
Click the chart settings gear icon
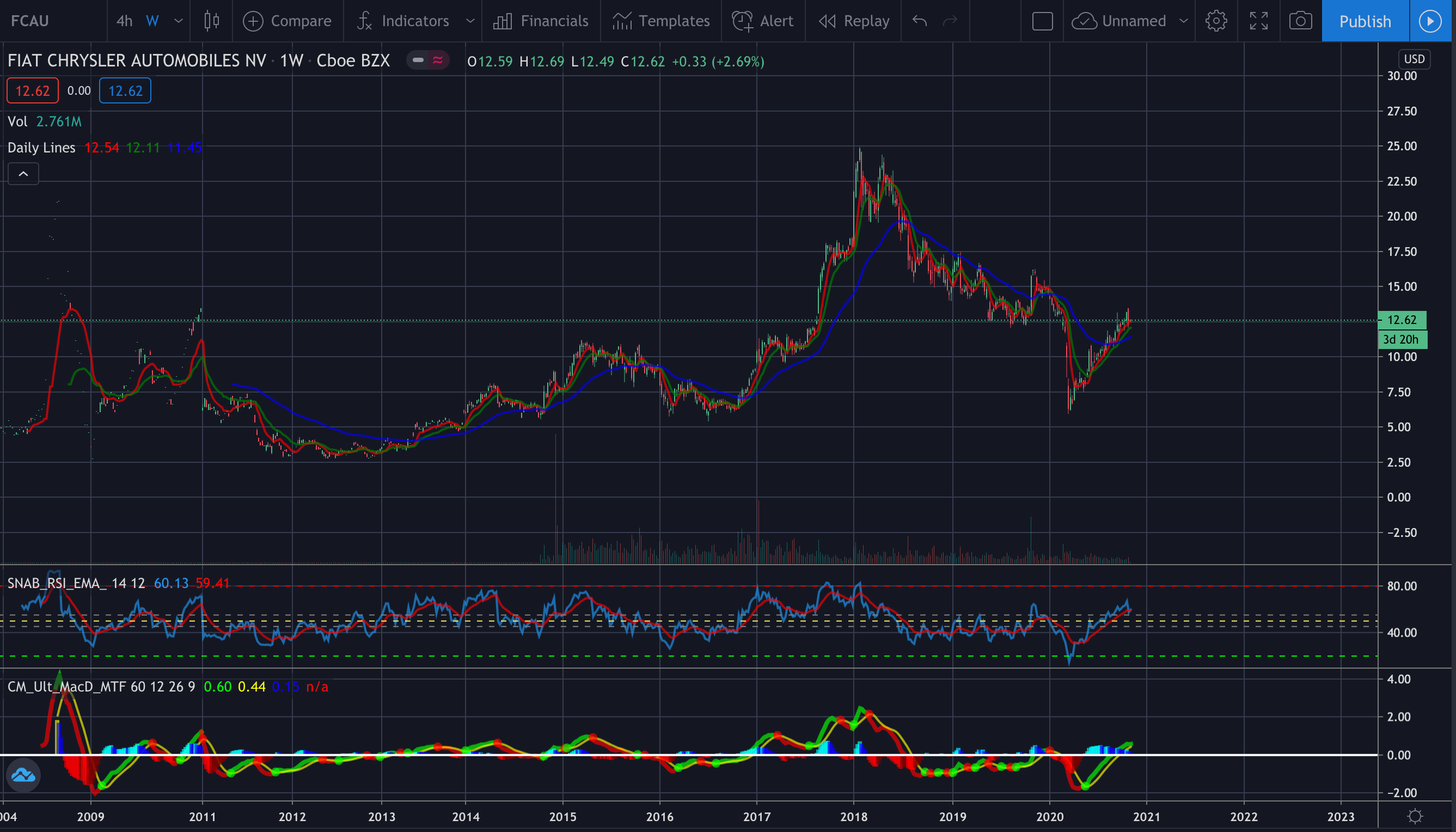tap(1215, 21)
